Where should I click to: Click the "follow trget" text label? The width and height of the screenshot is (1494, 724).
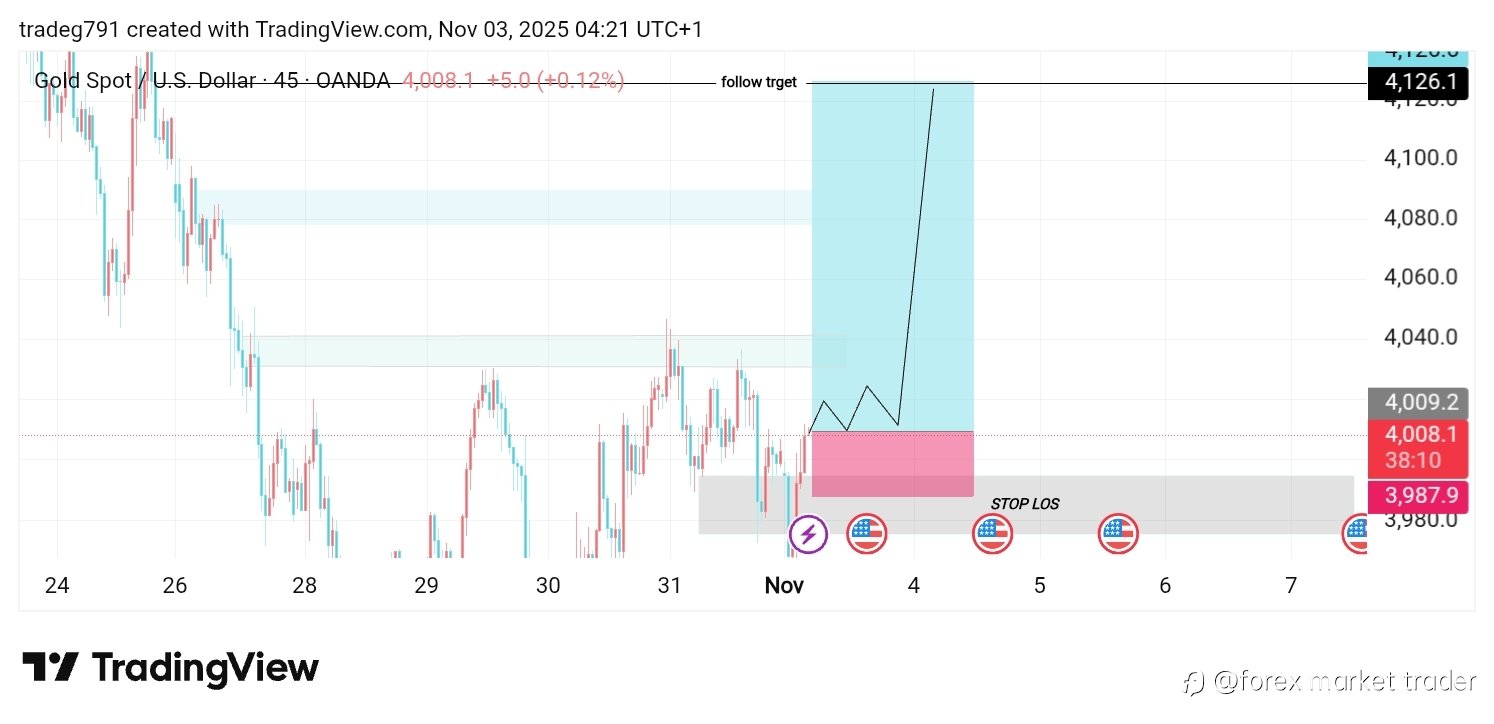(x=759, y=83)
